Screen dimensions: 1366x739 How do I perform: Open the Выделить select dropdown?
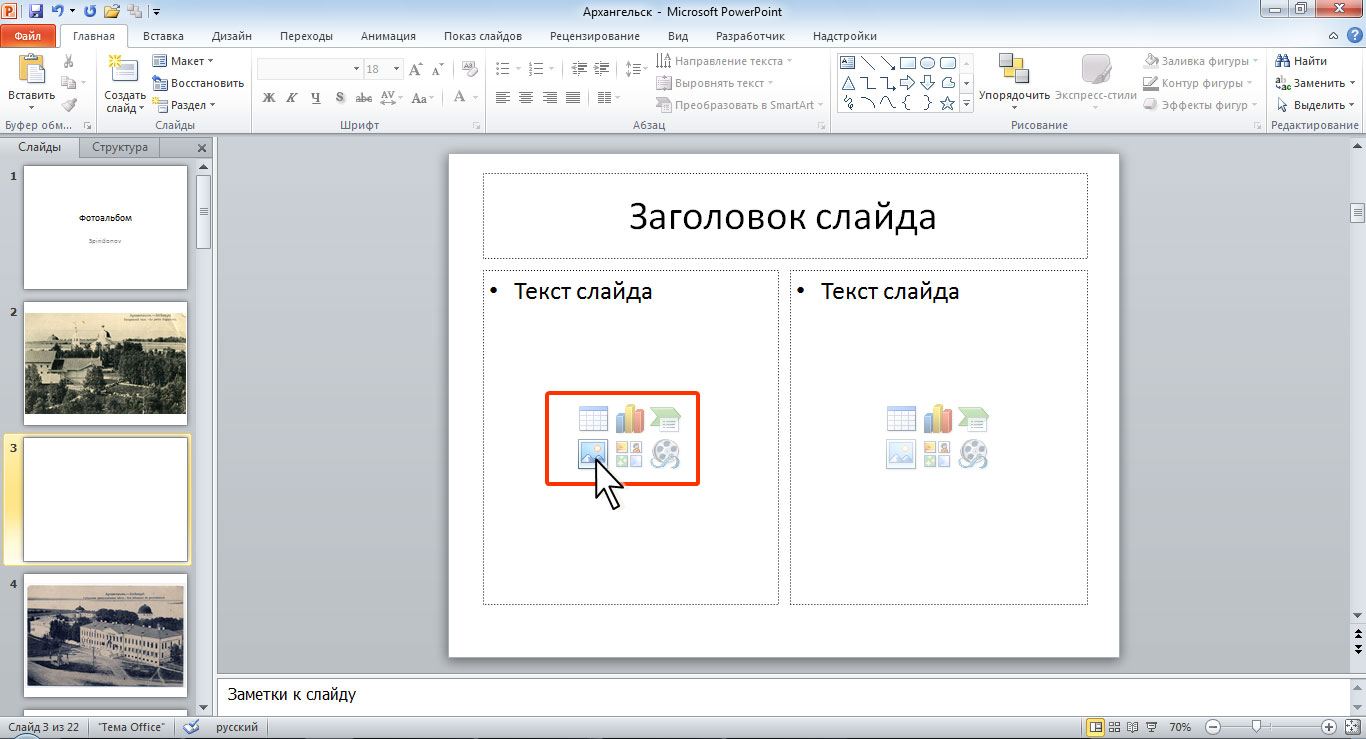[x=1316, y=105]
